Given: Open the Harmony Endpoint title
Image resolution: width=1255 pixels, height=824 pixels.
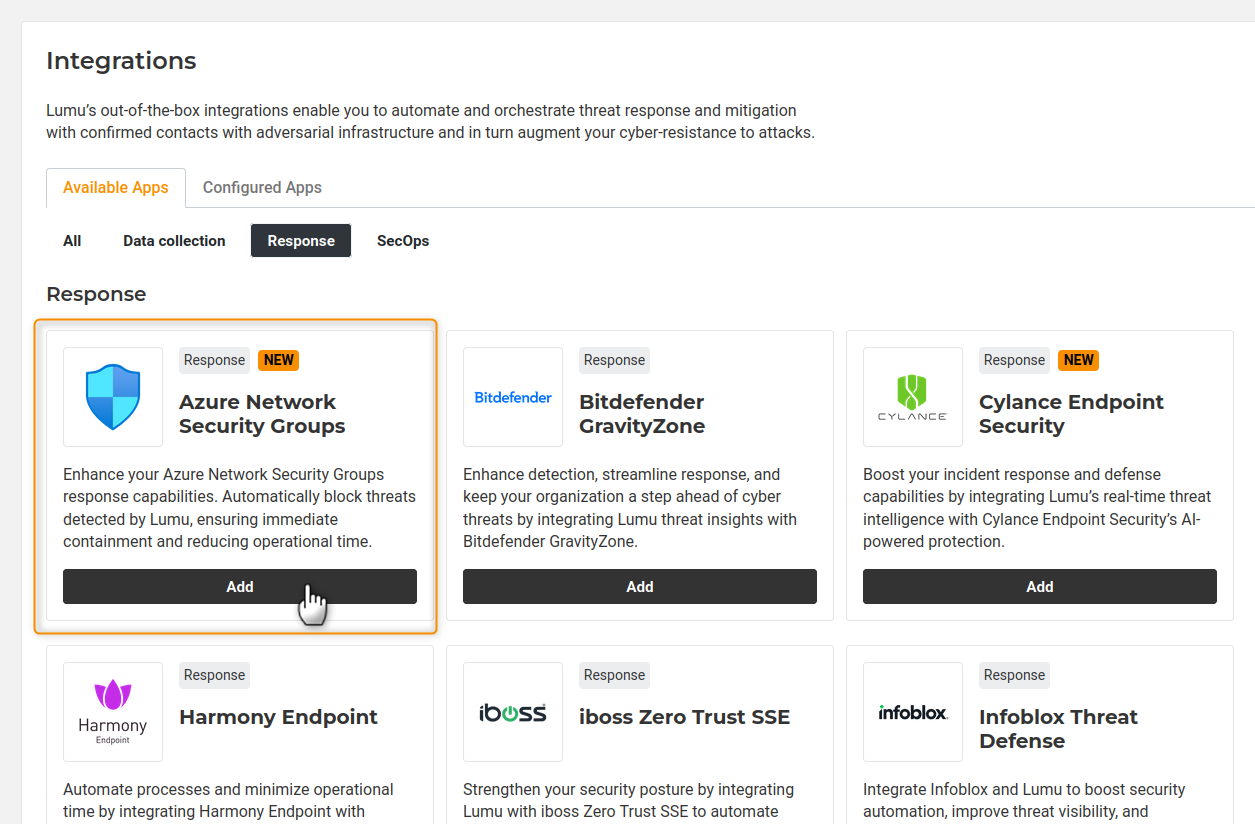Looking at the screenshot, I should (x=278, y=717).
